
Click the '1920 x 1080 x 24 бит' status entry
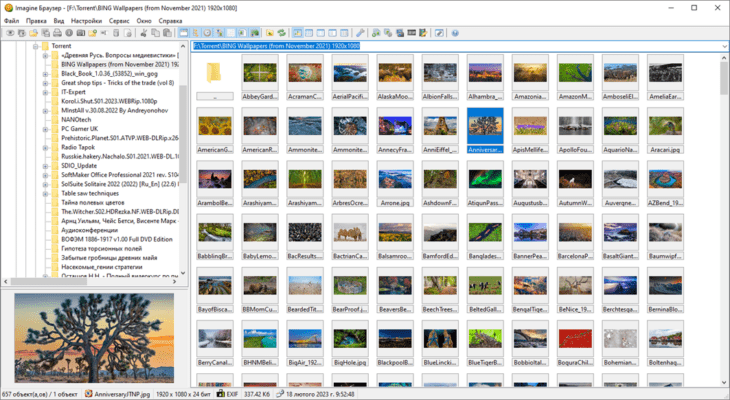click(x=183, y=394)
